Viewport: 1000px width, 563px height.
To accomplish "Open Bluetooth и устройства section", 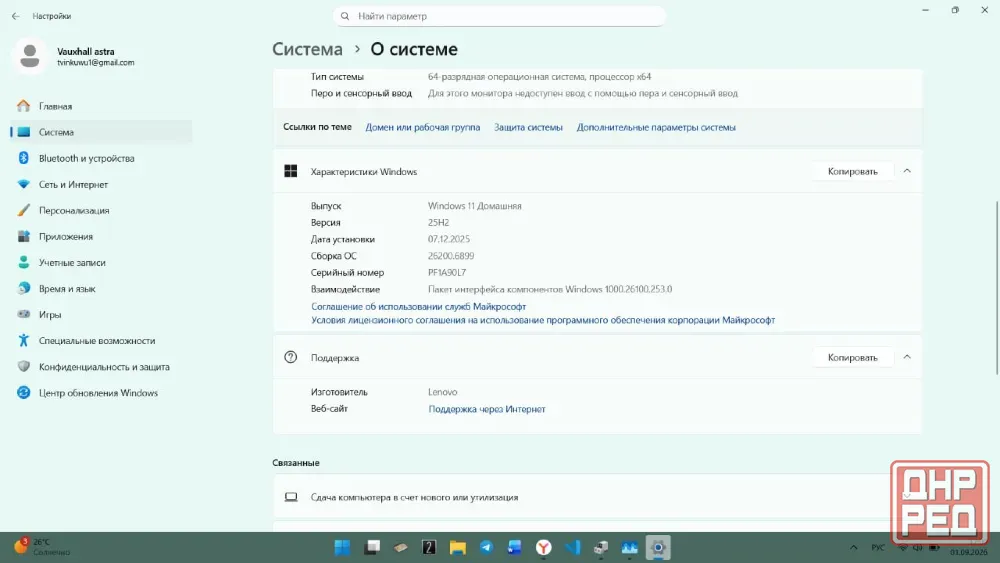I will tap(101, 158).
